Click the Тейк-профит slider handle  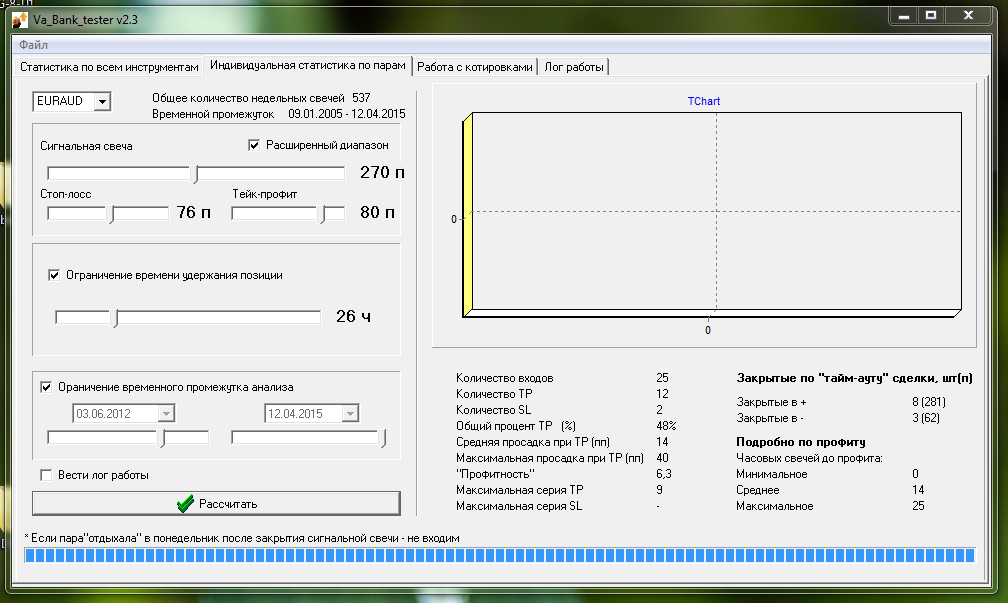(x=324, y=214)
